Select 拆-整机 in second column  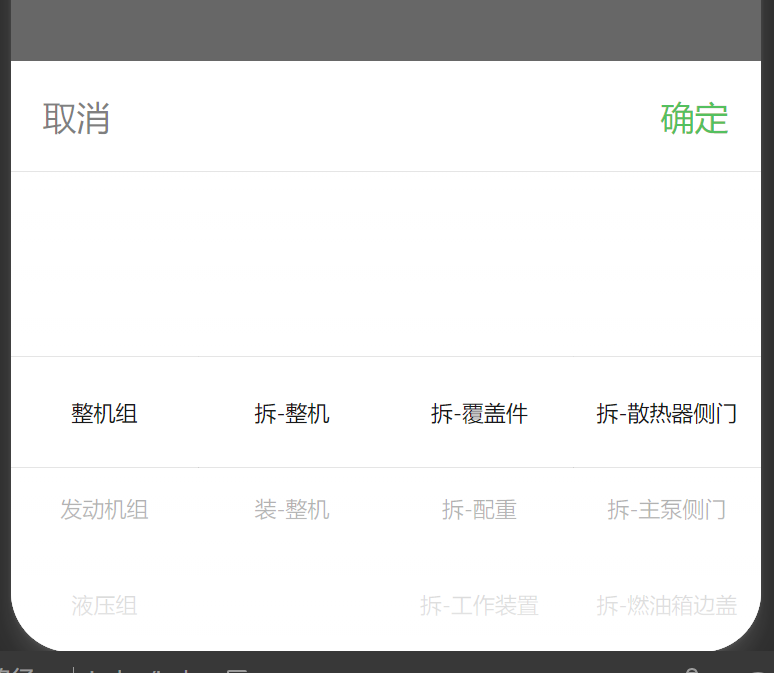click(x=292, y=413)
